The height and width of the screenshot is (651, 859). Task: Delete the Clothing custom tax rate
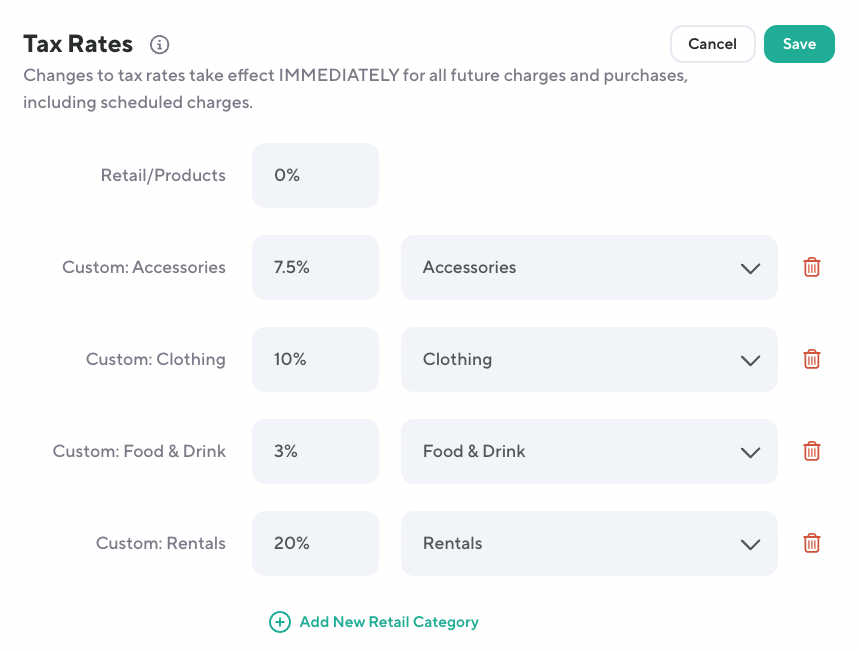(812, 359)
